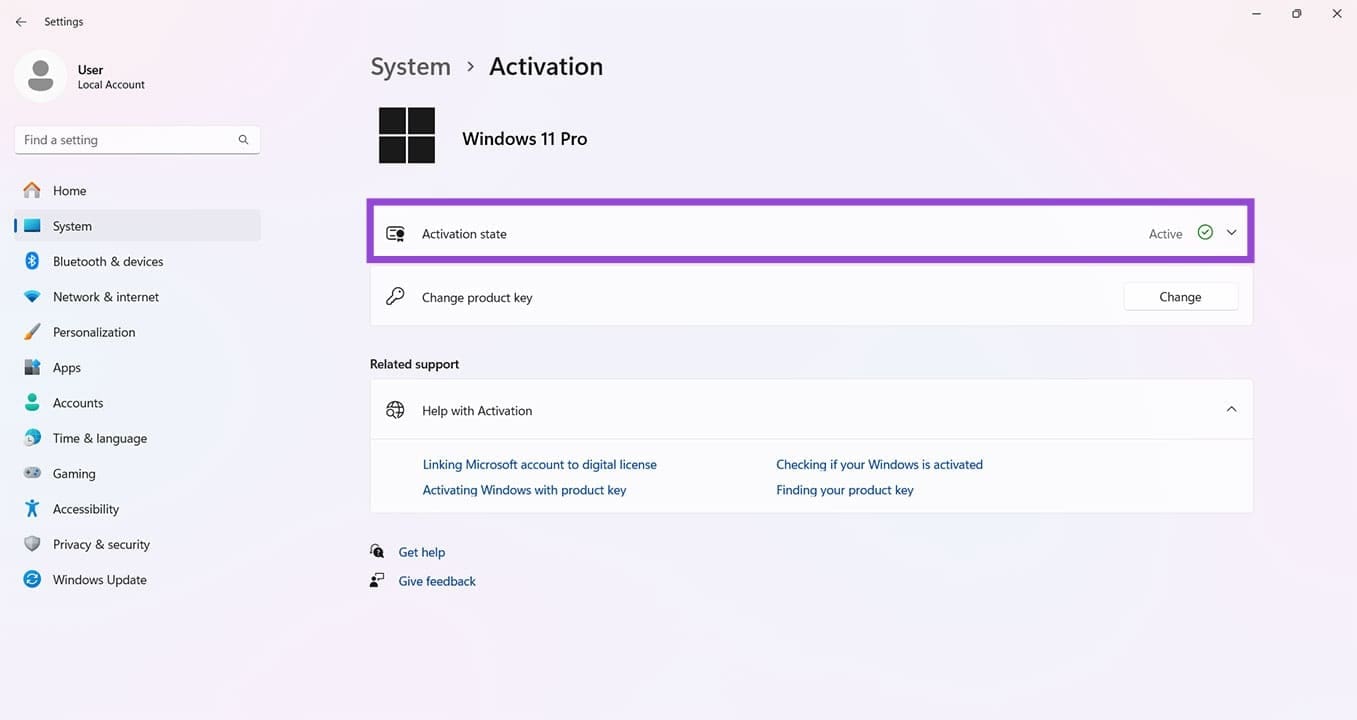Click the back arrow in Settings
The height and width of the screenshot is (720, 1357).
tap(21, 21)
